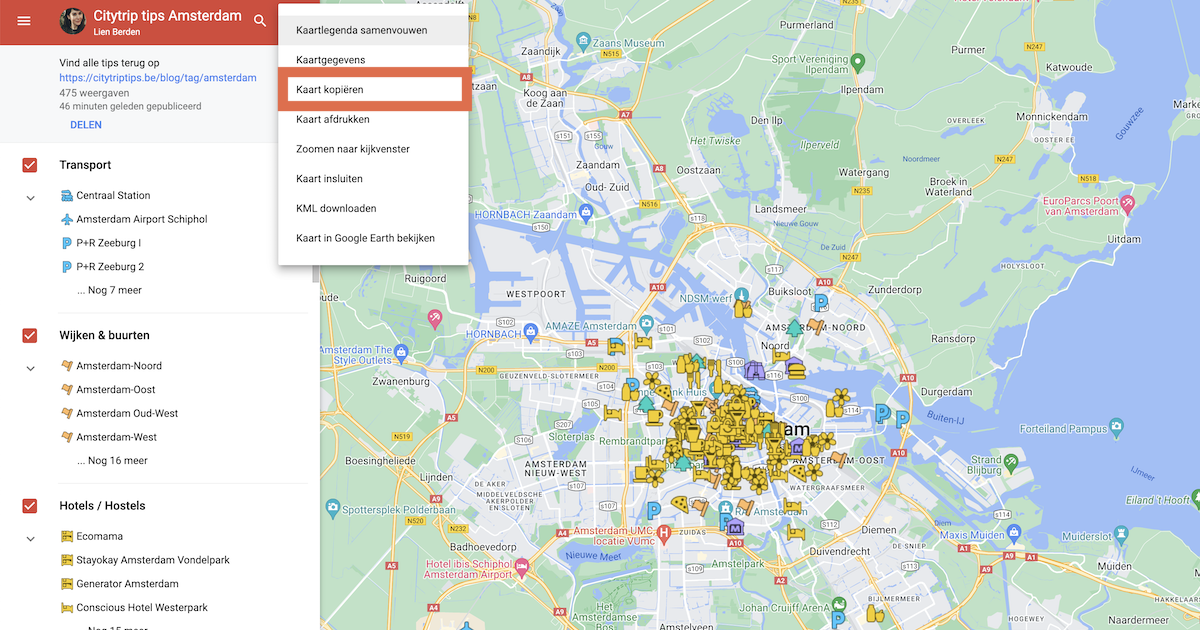This screenshot has height=630, width=1200.
Task: Collapse the Wijken & buurten layer chevron
Action: point(30,368)
